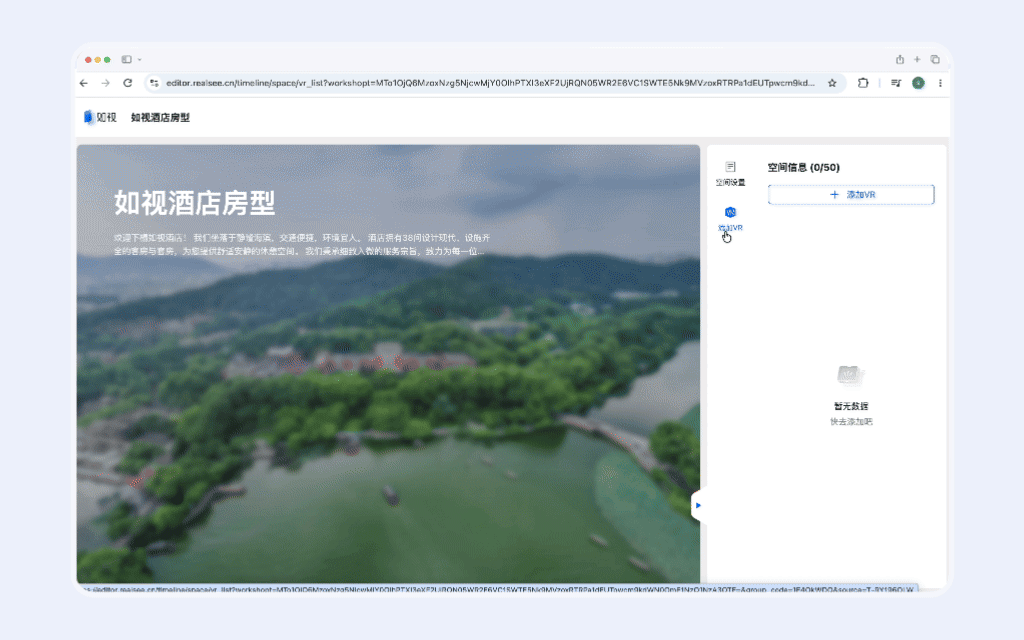This screenshot has width=1024, height=640.
Task: Click the 空间信息 (0/50) heading
Action: pos(803,167)
